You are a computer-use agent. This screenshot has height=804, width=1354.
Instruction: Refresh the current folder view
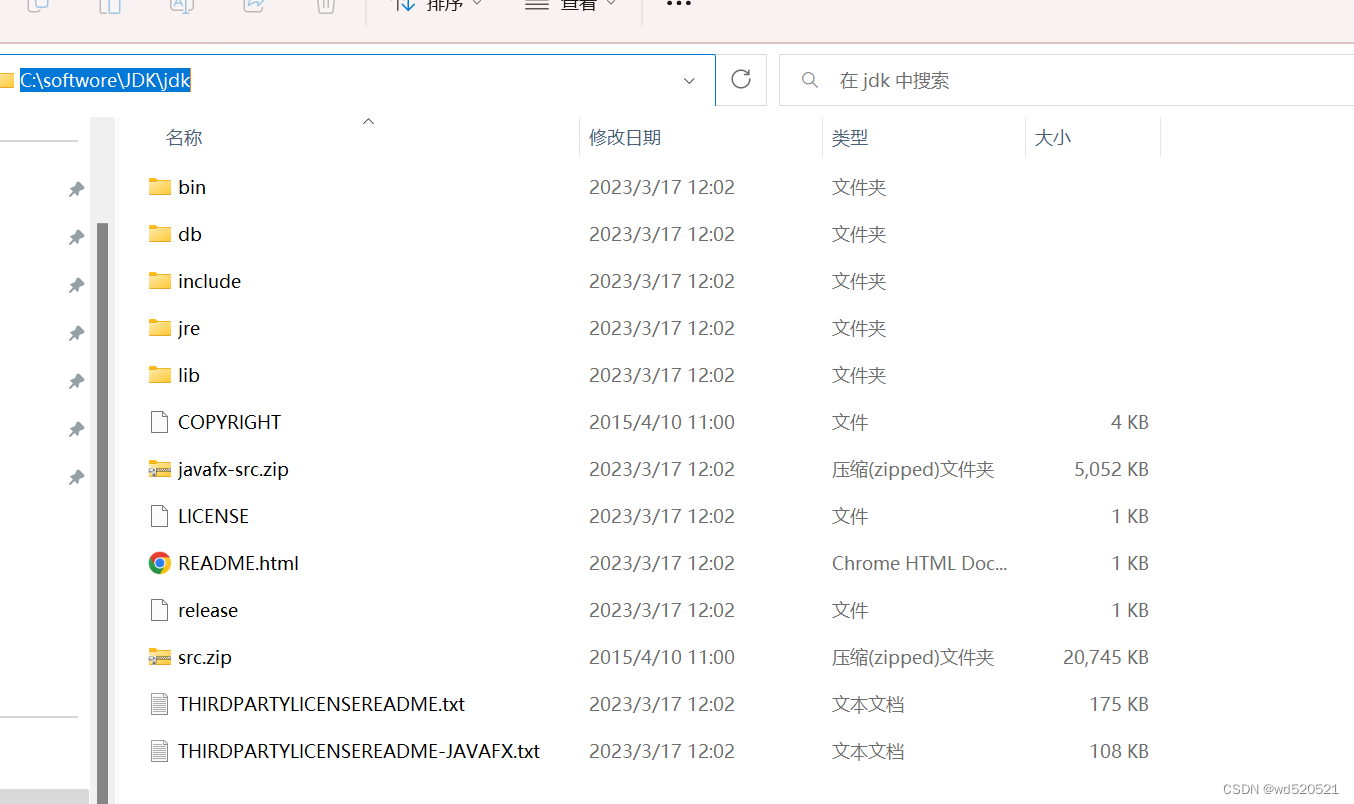(x=741, y=80)
